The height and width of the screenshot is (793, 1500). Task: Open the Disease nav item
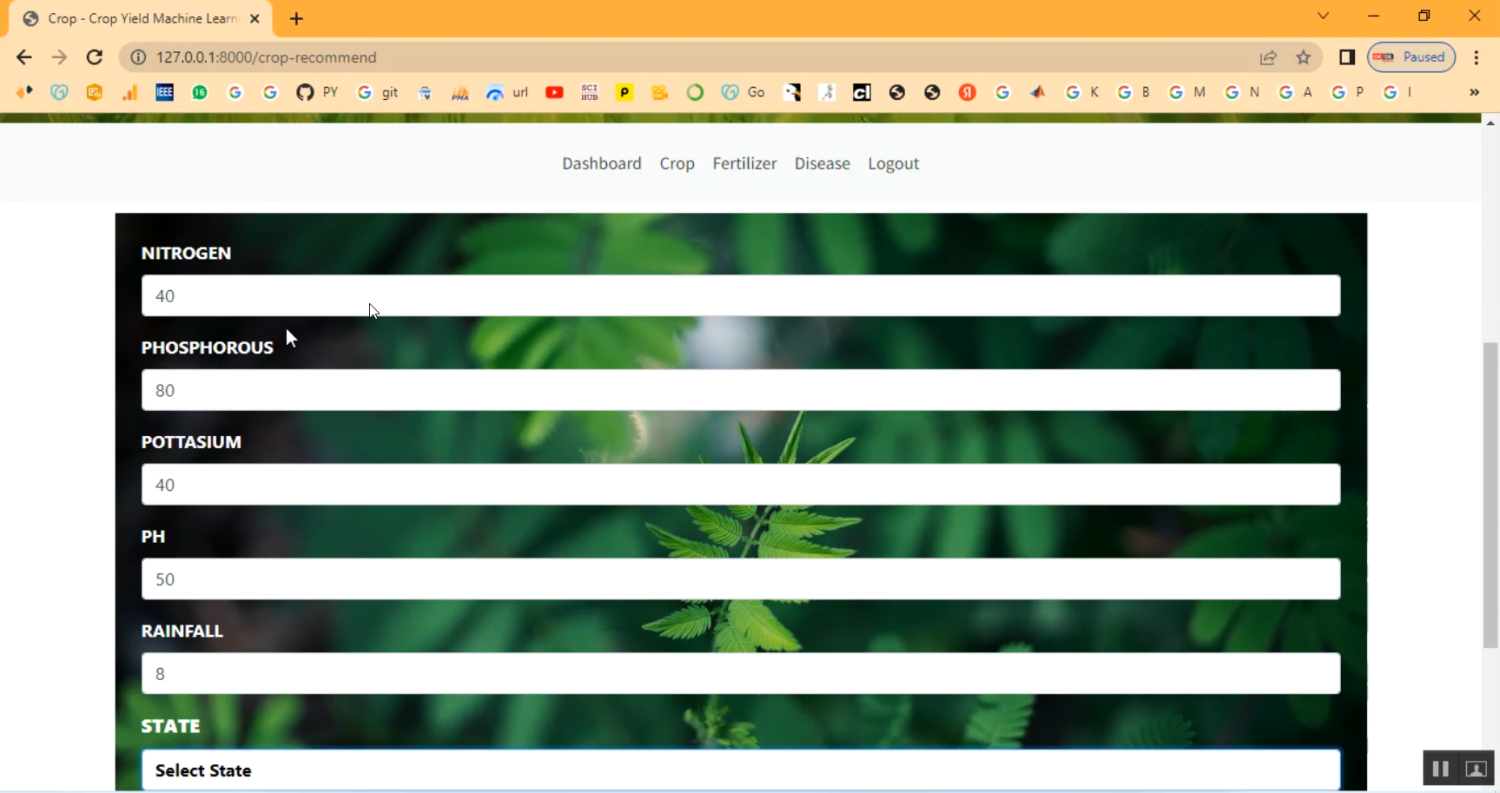822,163
